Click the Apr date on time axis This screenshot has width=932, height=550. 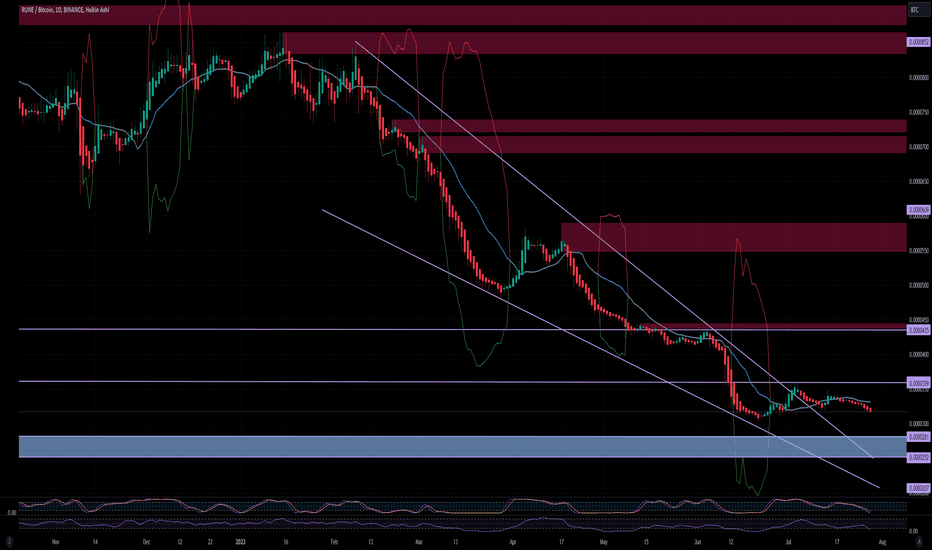coord(512,542)
